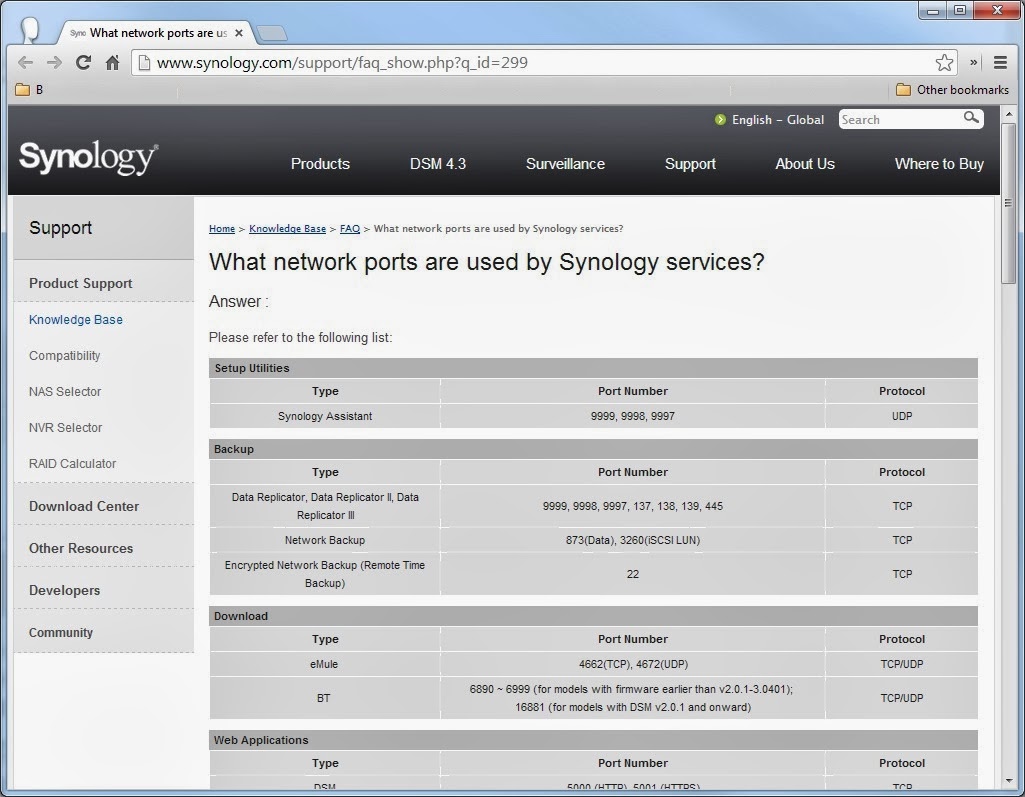Follow the Home breadcrumb link
The height and width of the screenshot is (797, 1025).
[222, 229]
